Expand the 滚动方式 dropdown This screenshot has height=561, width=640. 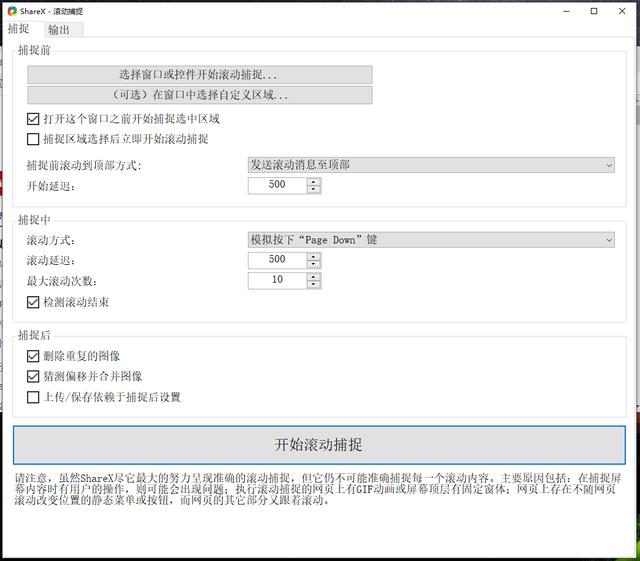[x=431, y=240]
